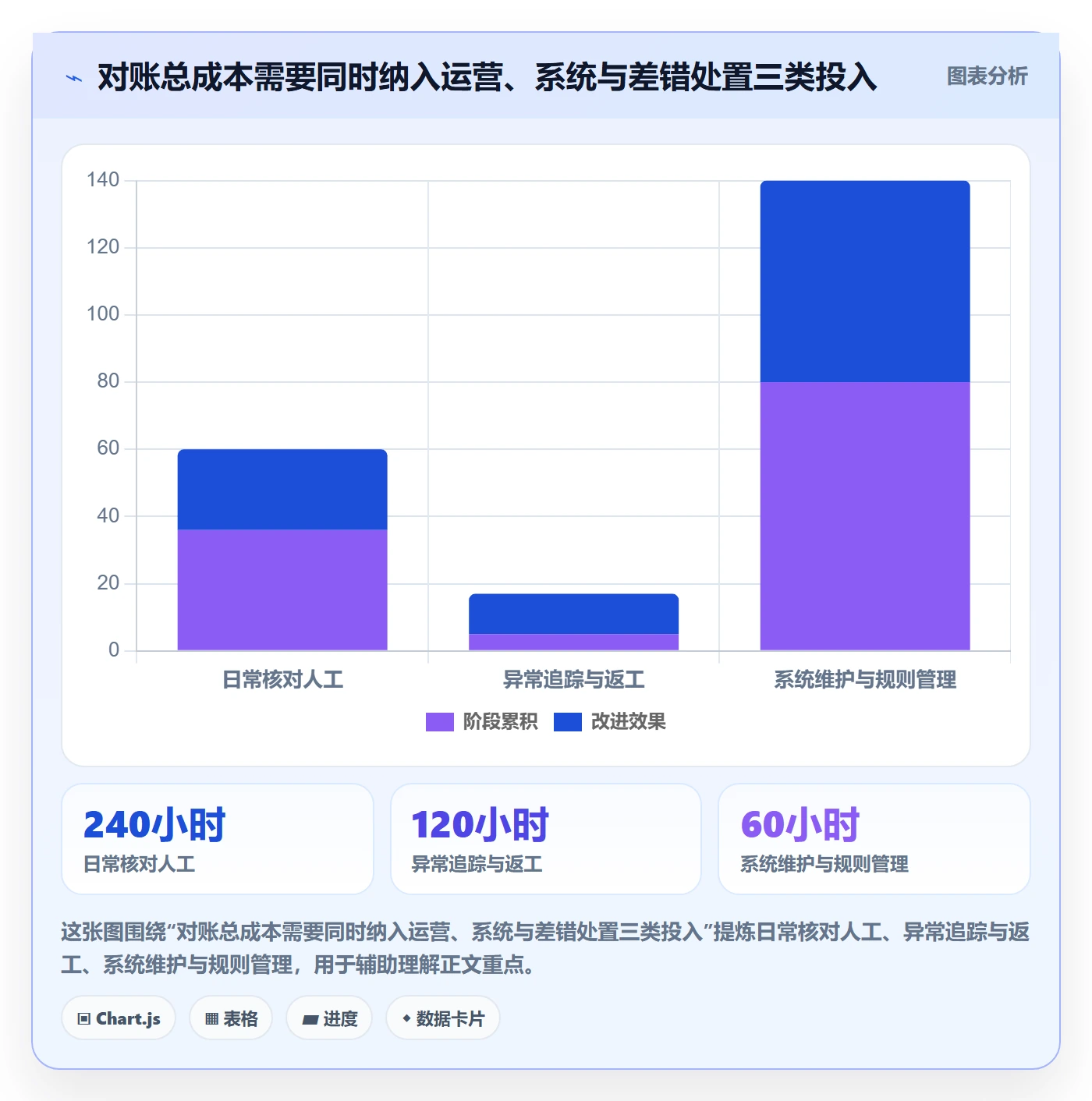Open the 240小时 data card

point(218,839)
